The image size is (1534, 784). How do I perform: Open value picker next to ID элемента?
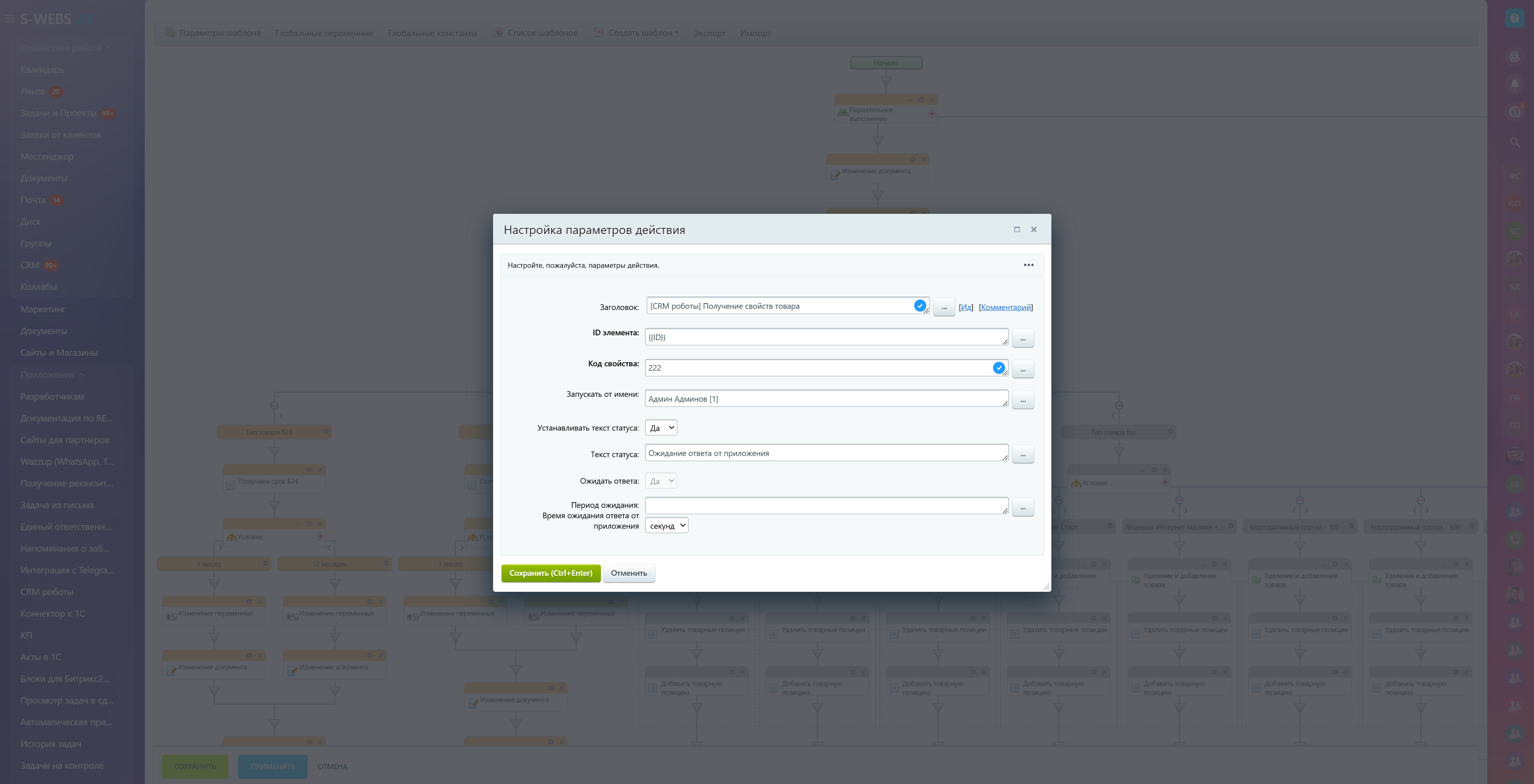[x=1022, y=338]
